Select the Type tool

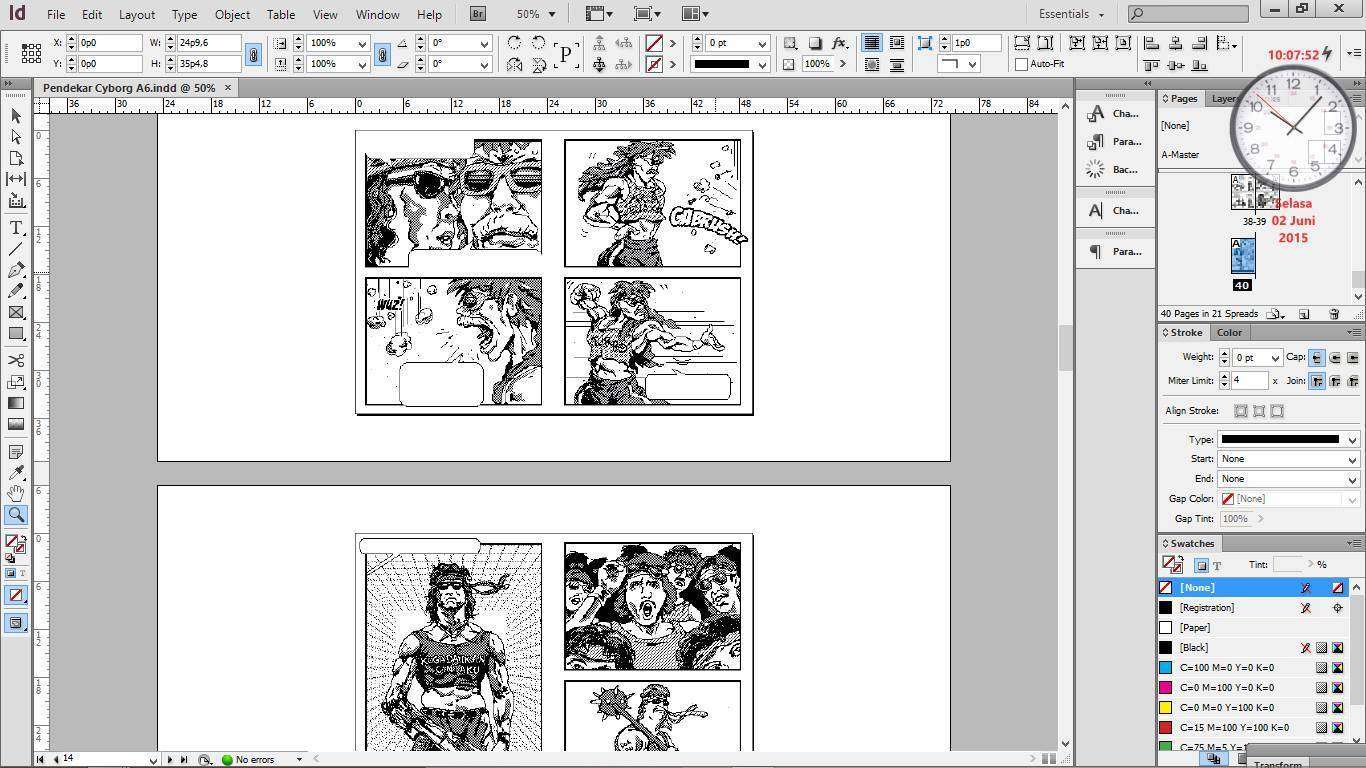pyautogui.click(x=16, y=227)
